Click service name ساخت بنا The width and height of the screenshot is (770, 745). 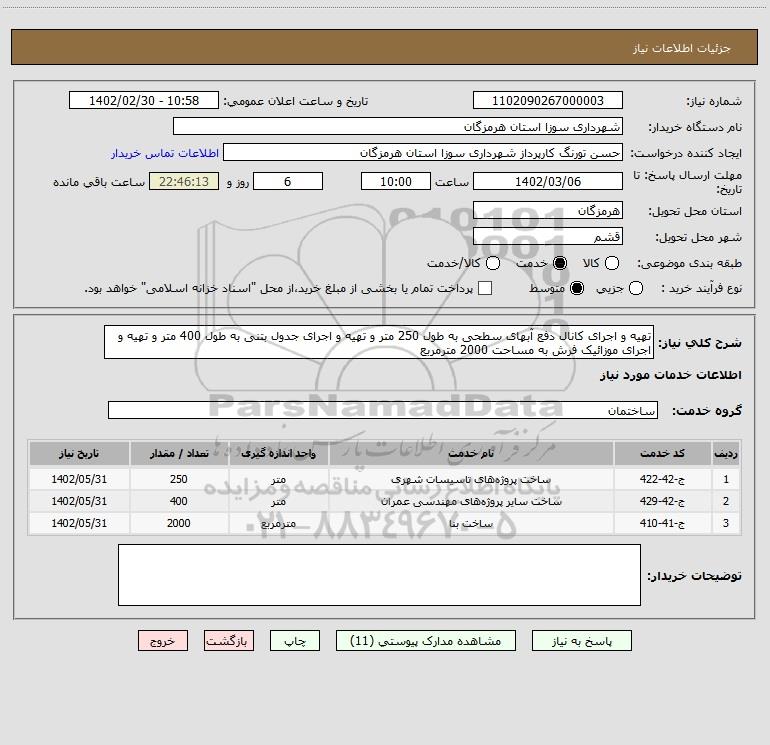coord(471,524)
